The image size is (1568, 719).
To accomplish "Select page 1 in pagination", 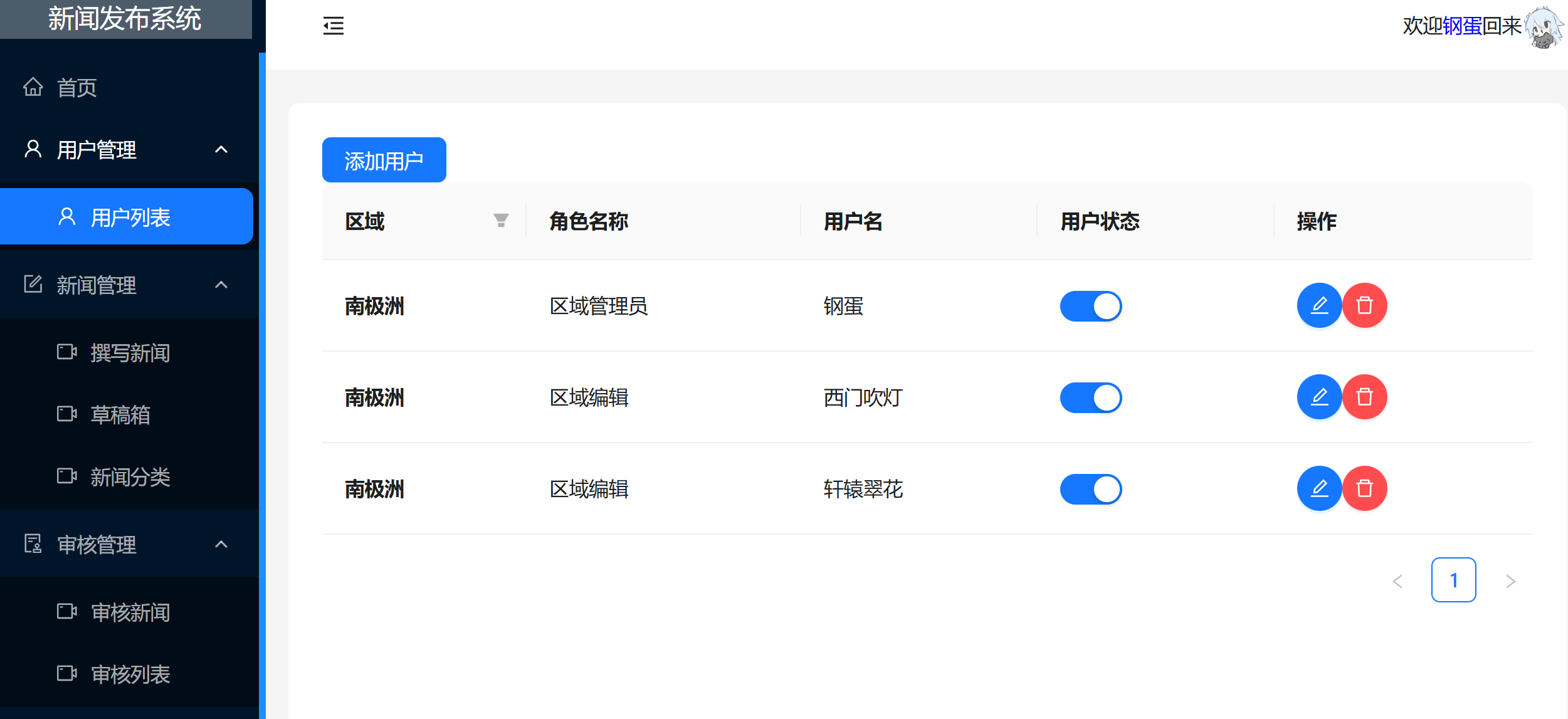I will (x=1453, y=580).
